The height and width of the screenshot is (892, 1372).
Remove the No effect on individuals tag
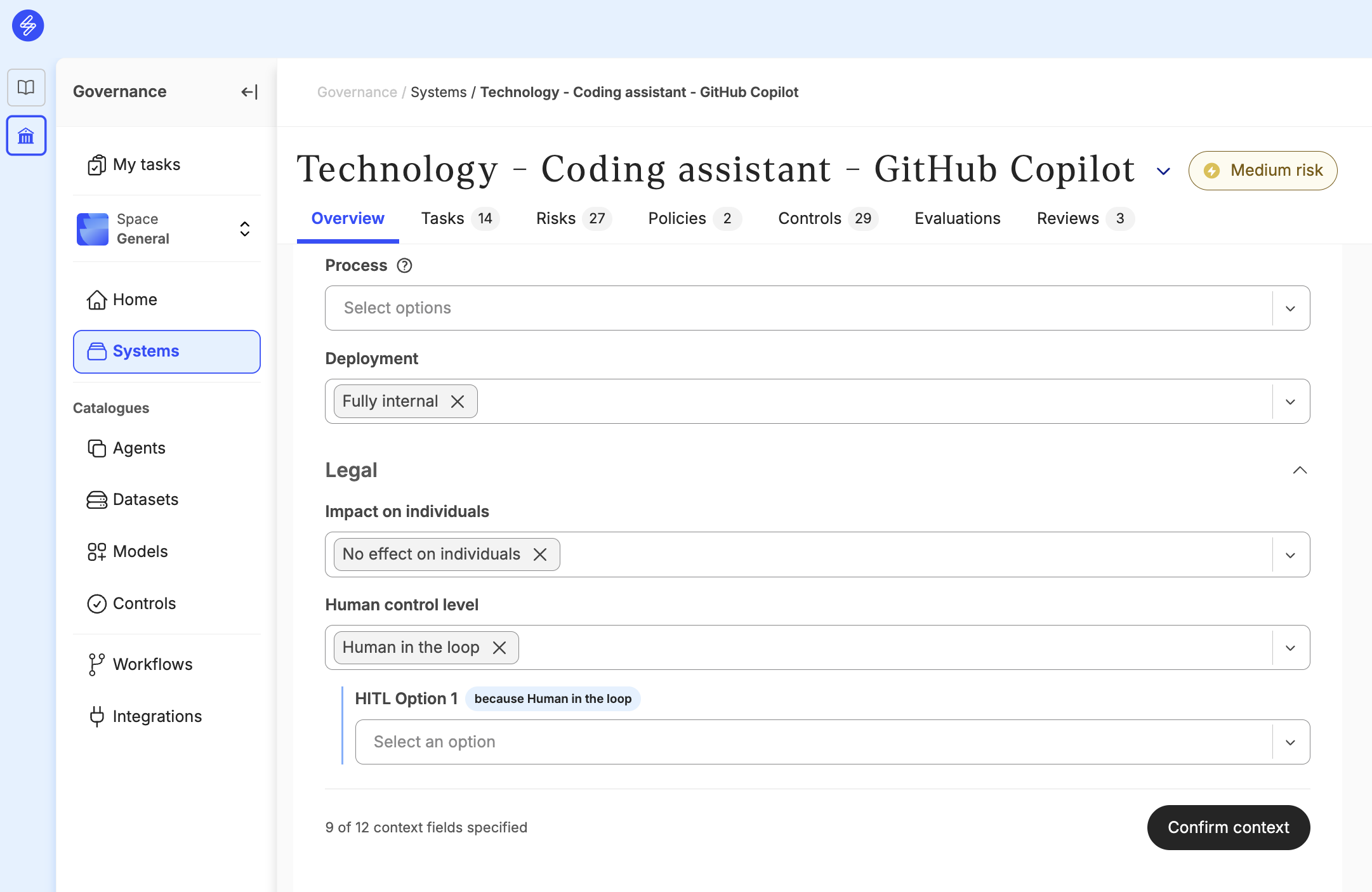tap(540, 554)
